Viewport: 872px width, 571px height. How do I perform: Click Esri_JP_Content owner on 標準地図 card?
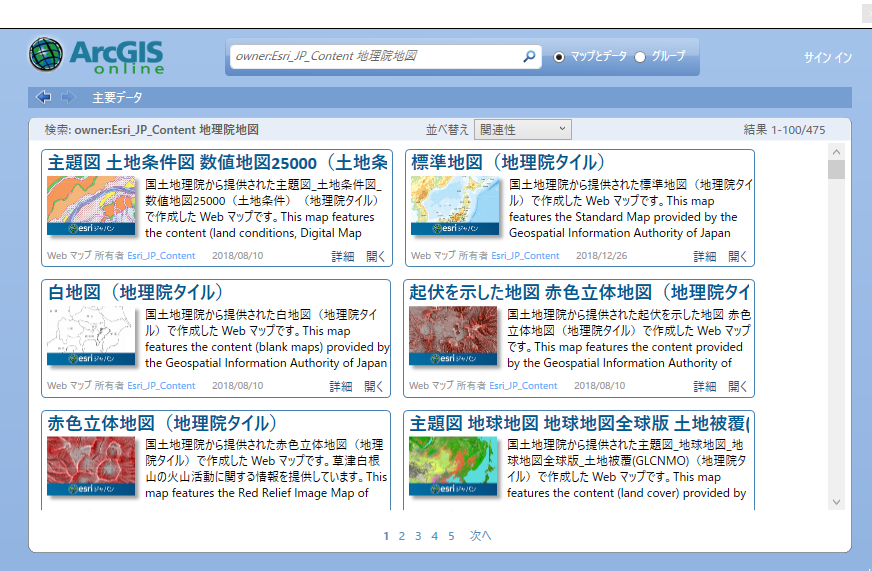[525, 256]
